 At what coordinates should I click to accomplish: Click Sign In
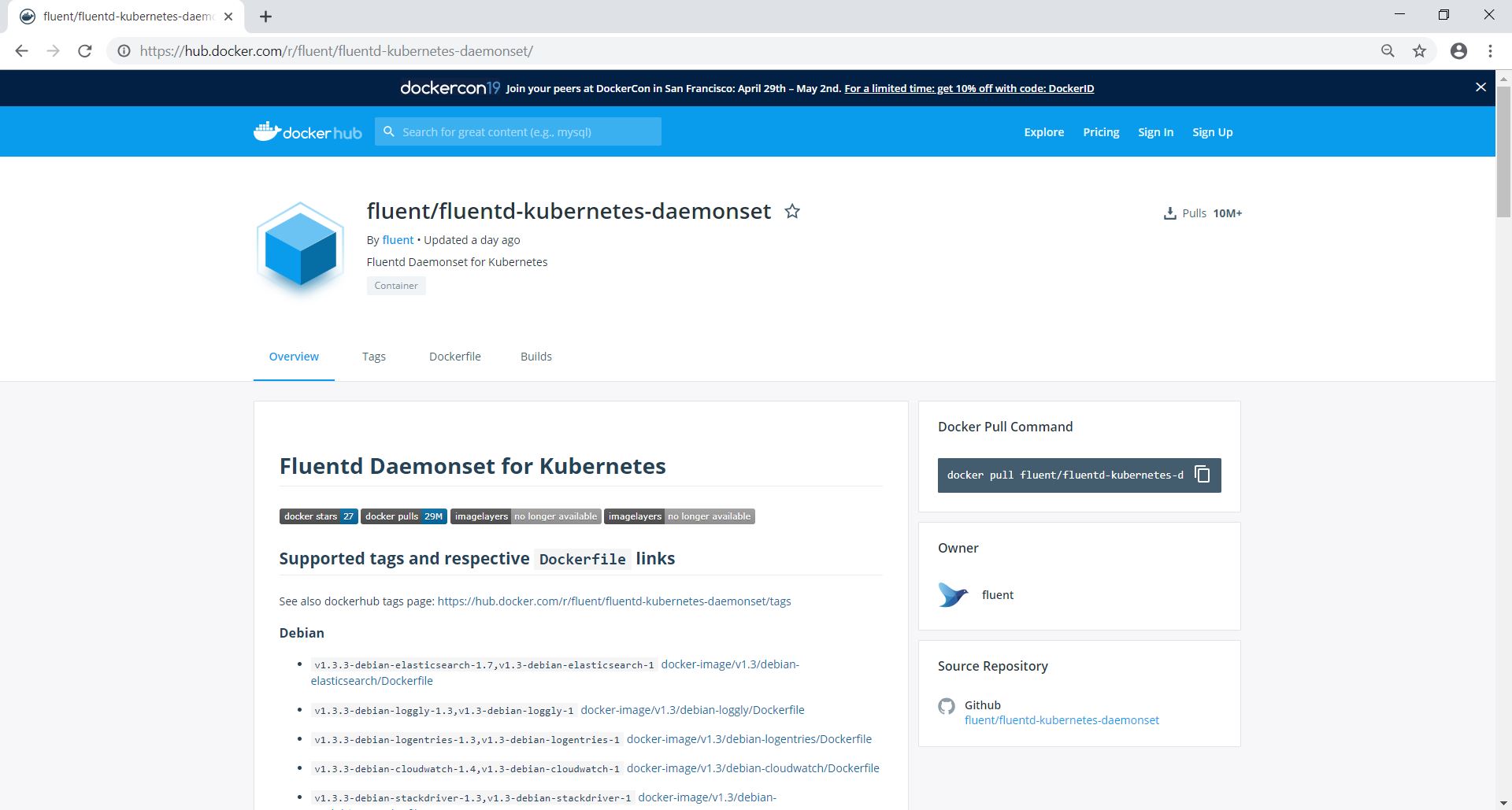point(1155,132)
